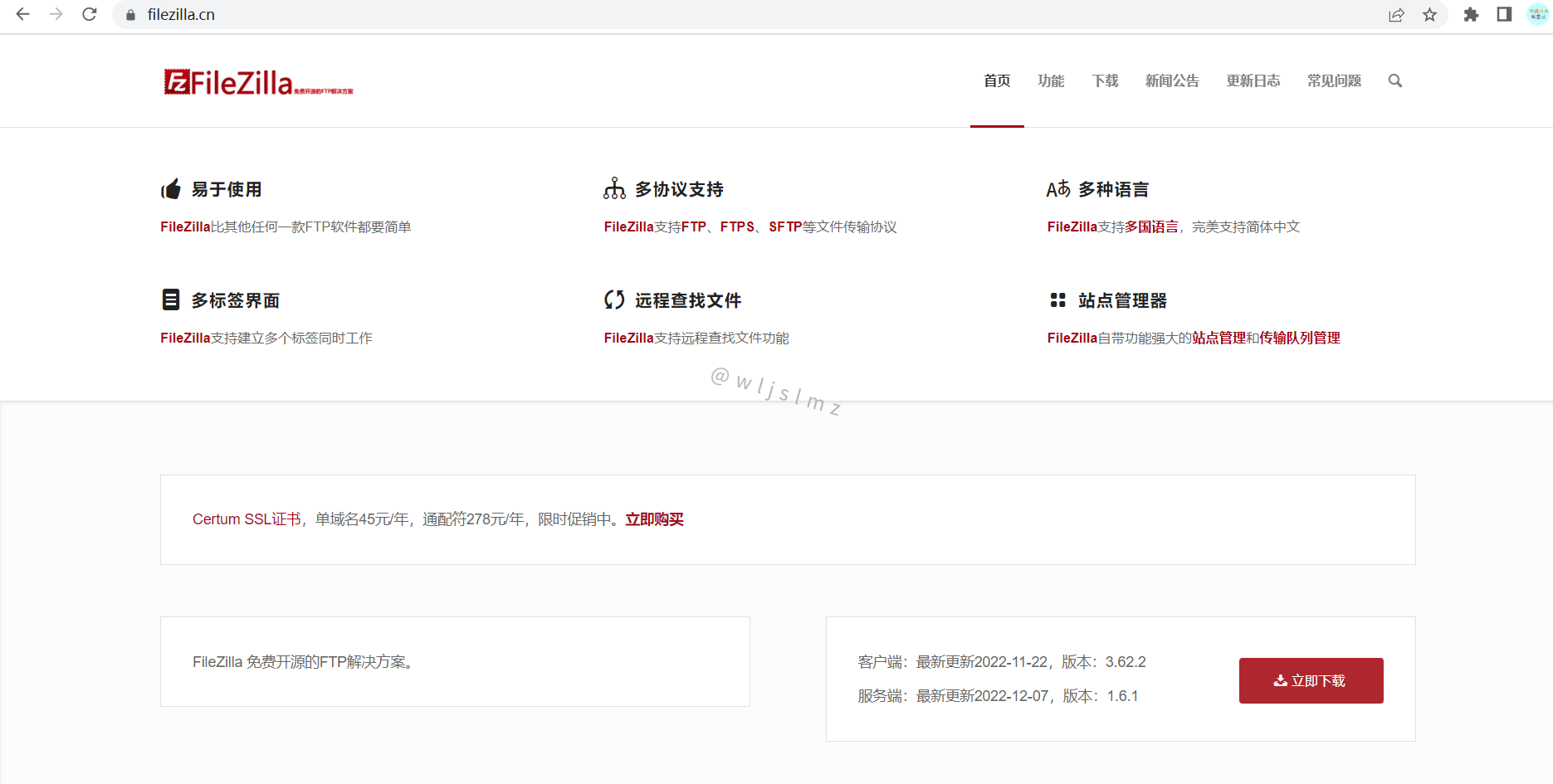Click the thumbs-up 易于使用 icon

171,189
